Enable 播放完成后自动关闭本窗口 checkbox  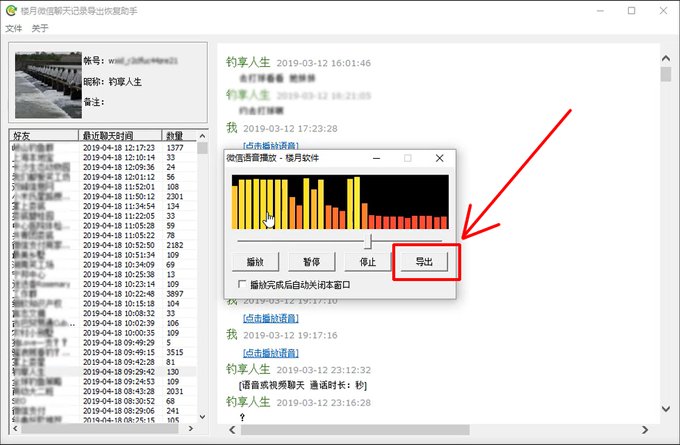(x=243, y=285)
